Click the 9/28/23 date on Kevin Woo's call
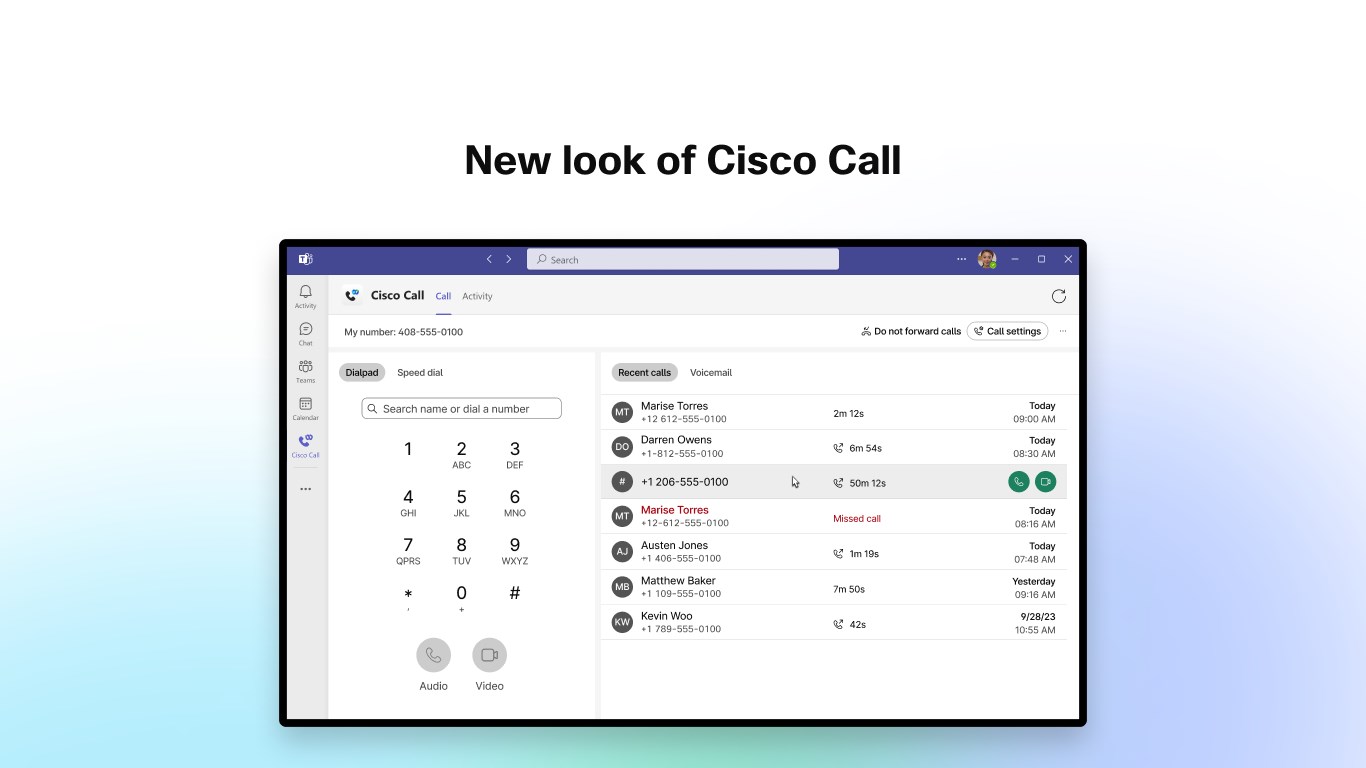The width and height of the screenshot is (1366, 768). (x=1037, y=617)
